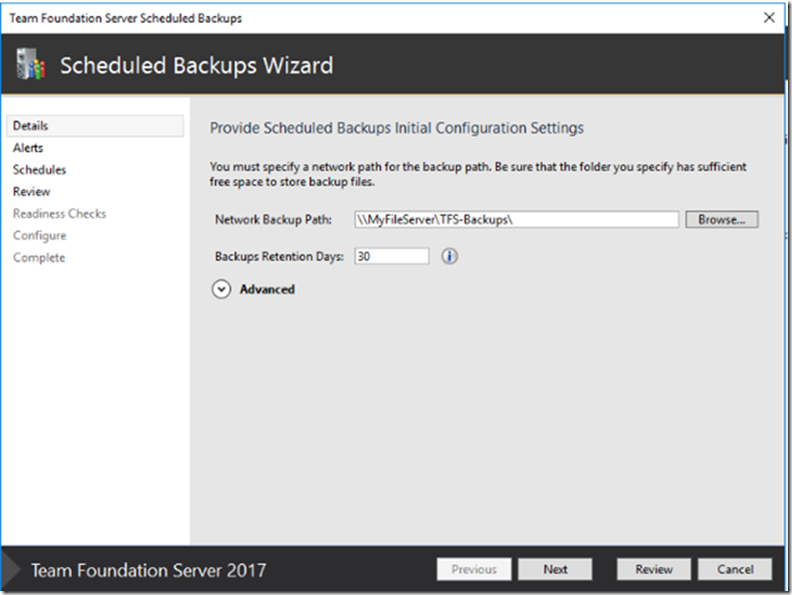Screen dimensions: 792x595
Task: Click the Team Foundation Server 2017 footer label
Action: click(x=148, y=570)
